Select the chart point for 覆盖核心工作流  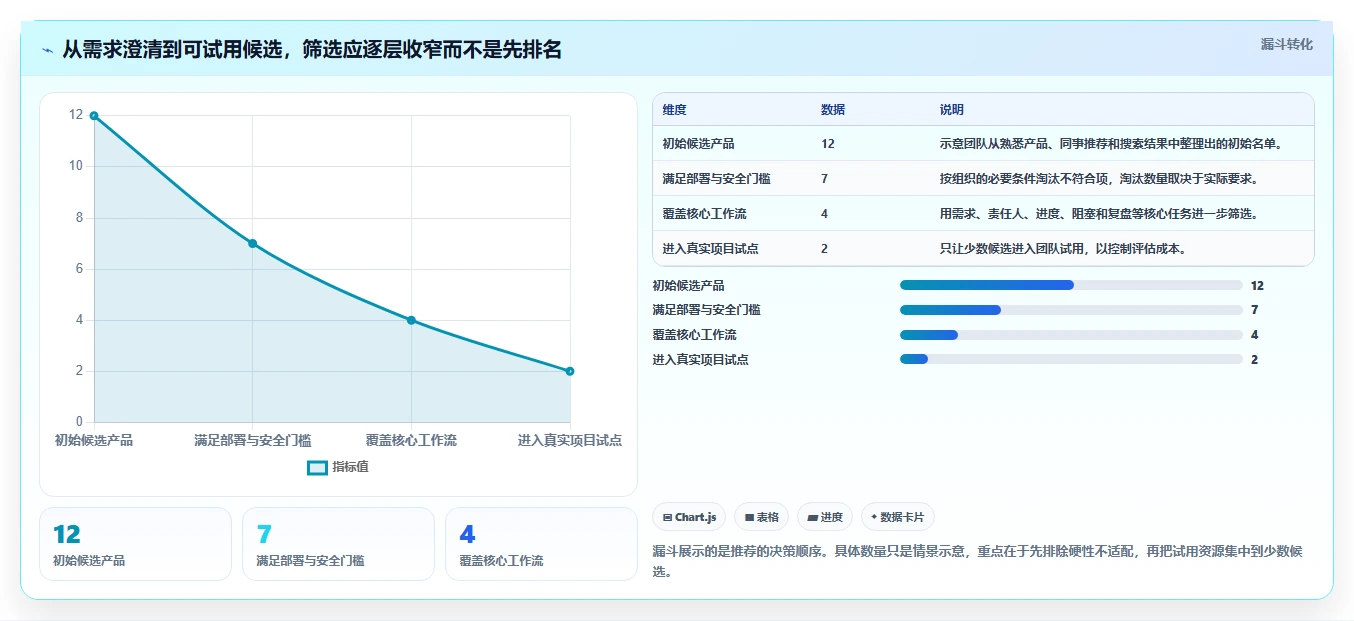[x=411, y=320]
